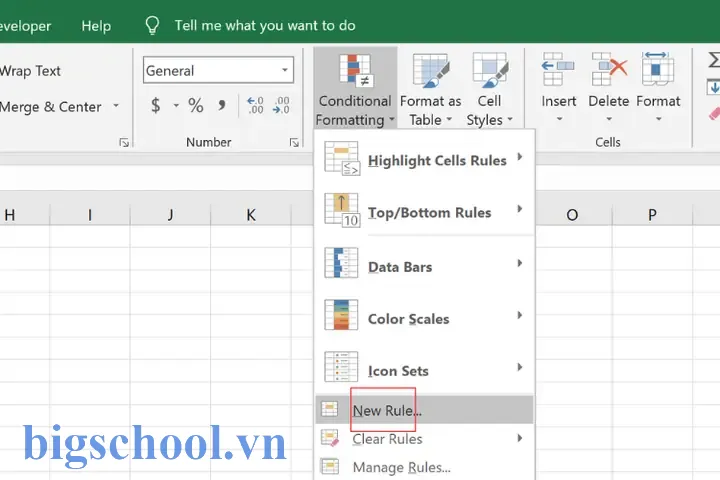This screenshot has height=480, width=720.
Task: Select column O header
Action: (x=572, y=214)
